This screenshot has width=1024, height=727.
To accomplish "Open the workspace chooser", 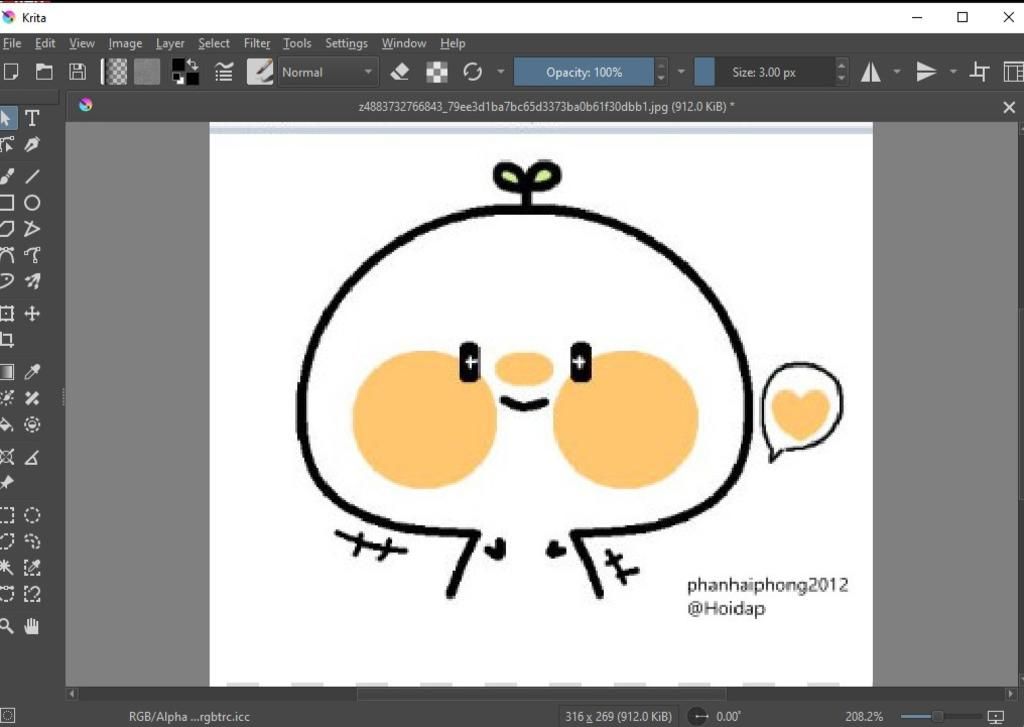I will pos(1013,72).
